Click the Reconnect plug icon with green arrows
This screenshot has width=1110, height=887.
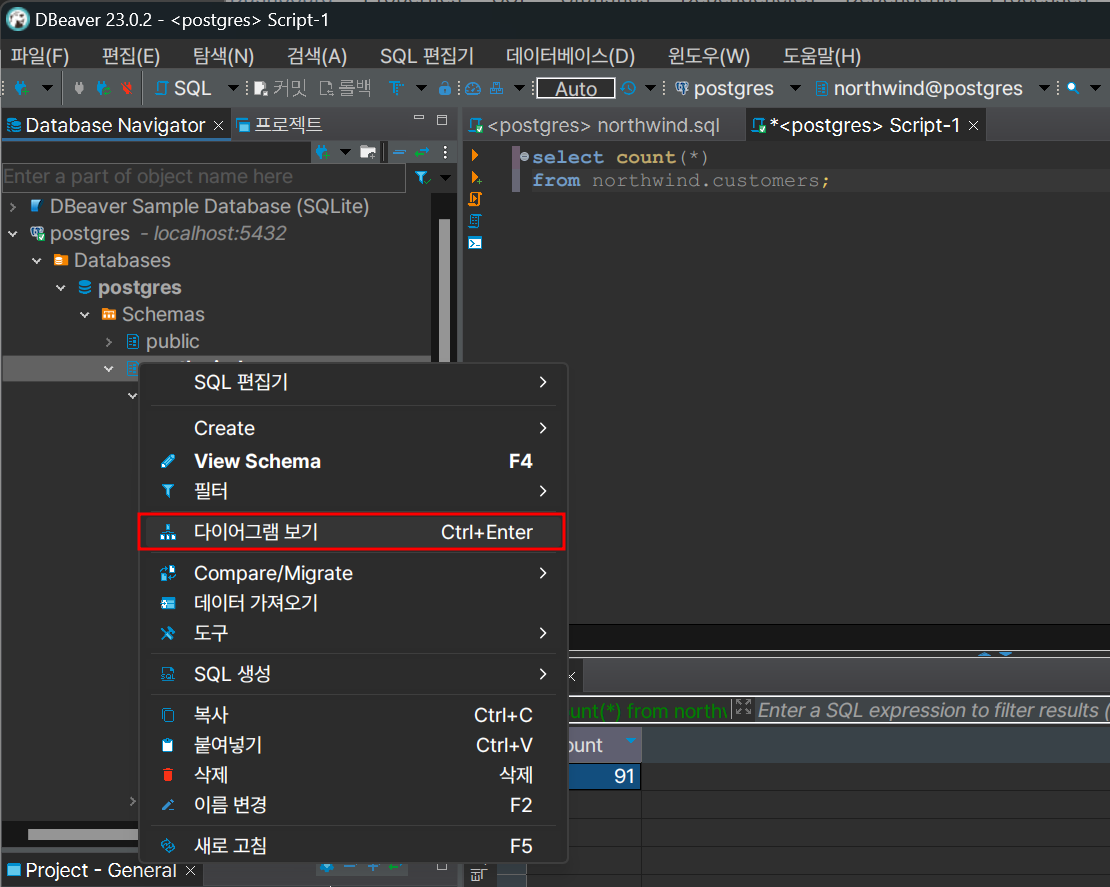tap(103, 88)
